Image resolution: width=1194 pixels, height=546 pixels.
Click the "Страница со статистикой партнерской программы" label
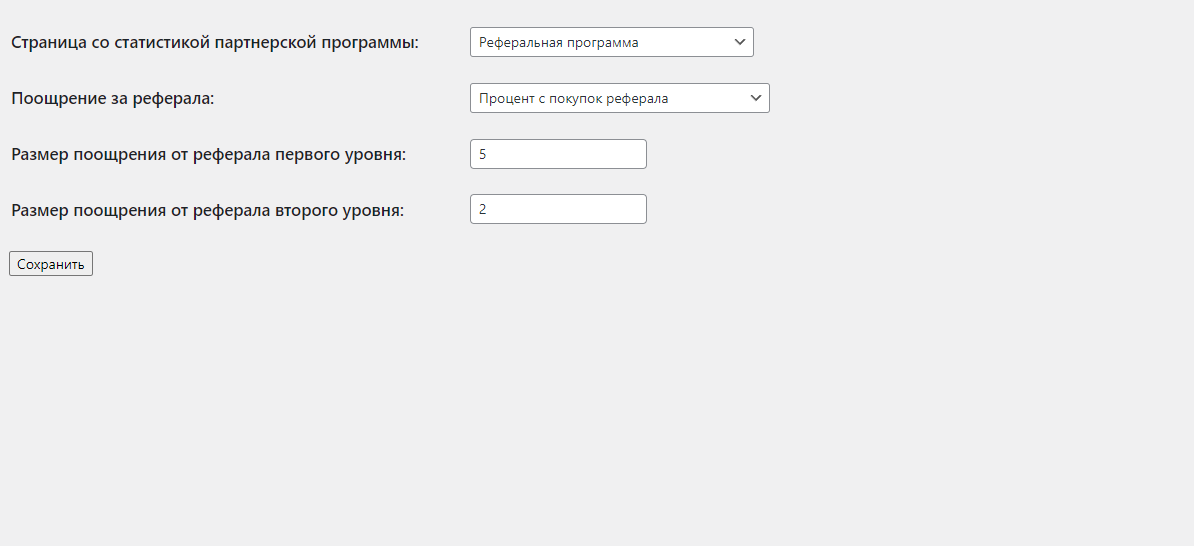point(215,43)
